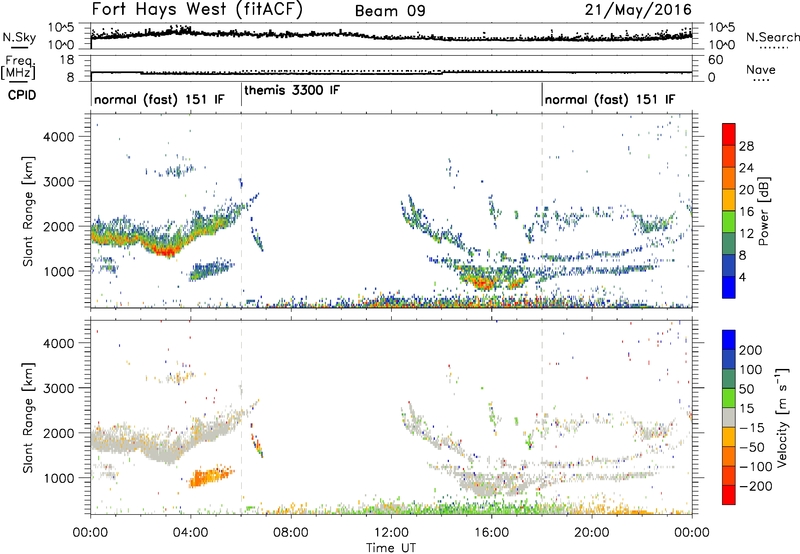Click the bright blue bottom Power colorbar segment
This screenshot has height=554, width=800.
click(729, 287)
